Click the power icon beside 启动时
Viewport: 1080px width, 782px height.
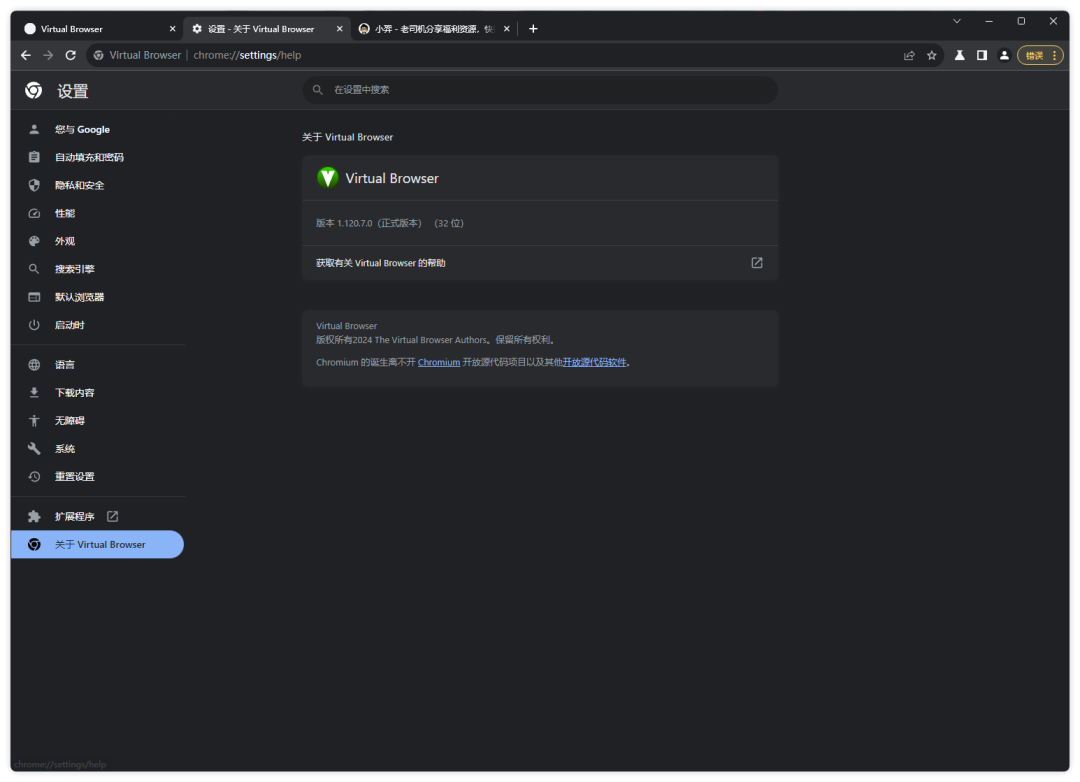coord(34,325)
